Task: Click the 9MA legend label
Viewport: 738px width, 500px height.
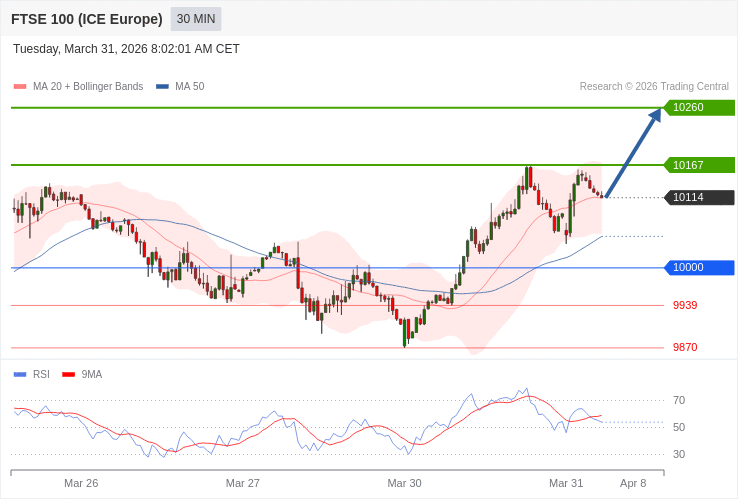Action: click(92, 374)
